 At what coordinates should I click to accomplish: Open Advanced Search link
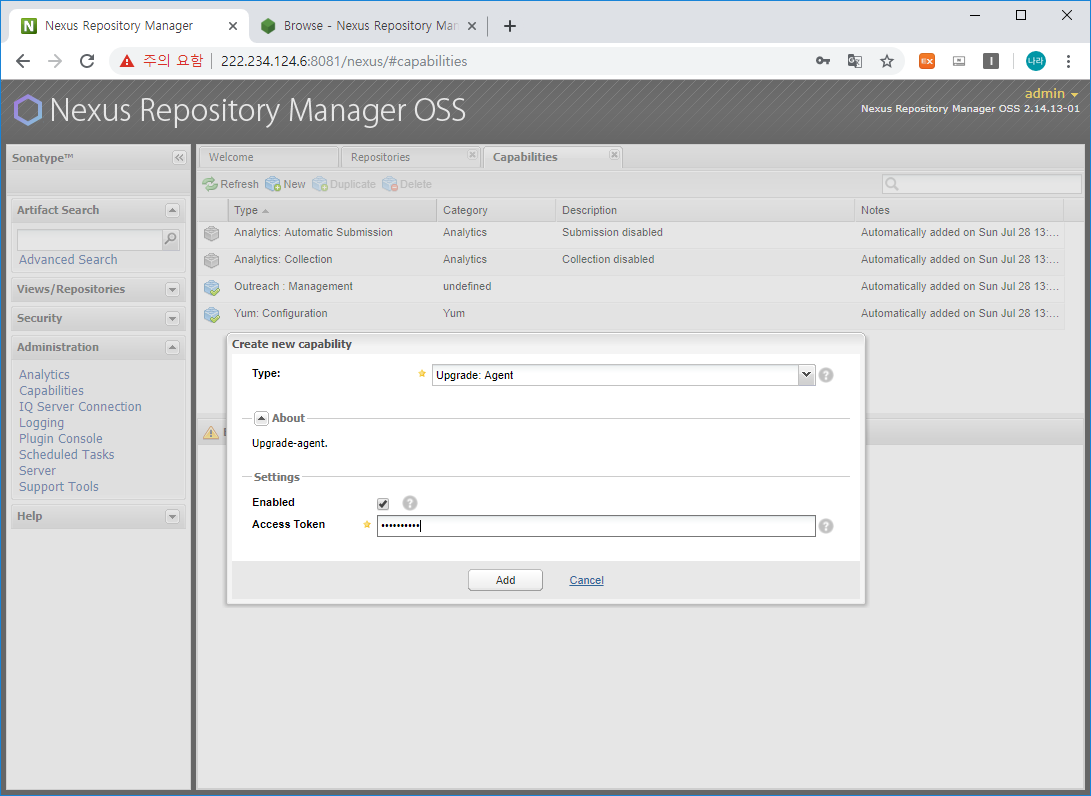tap(68, 260)
